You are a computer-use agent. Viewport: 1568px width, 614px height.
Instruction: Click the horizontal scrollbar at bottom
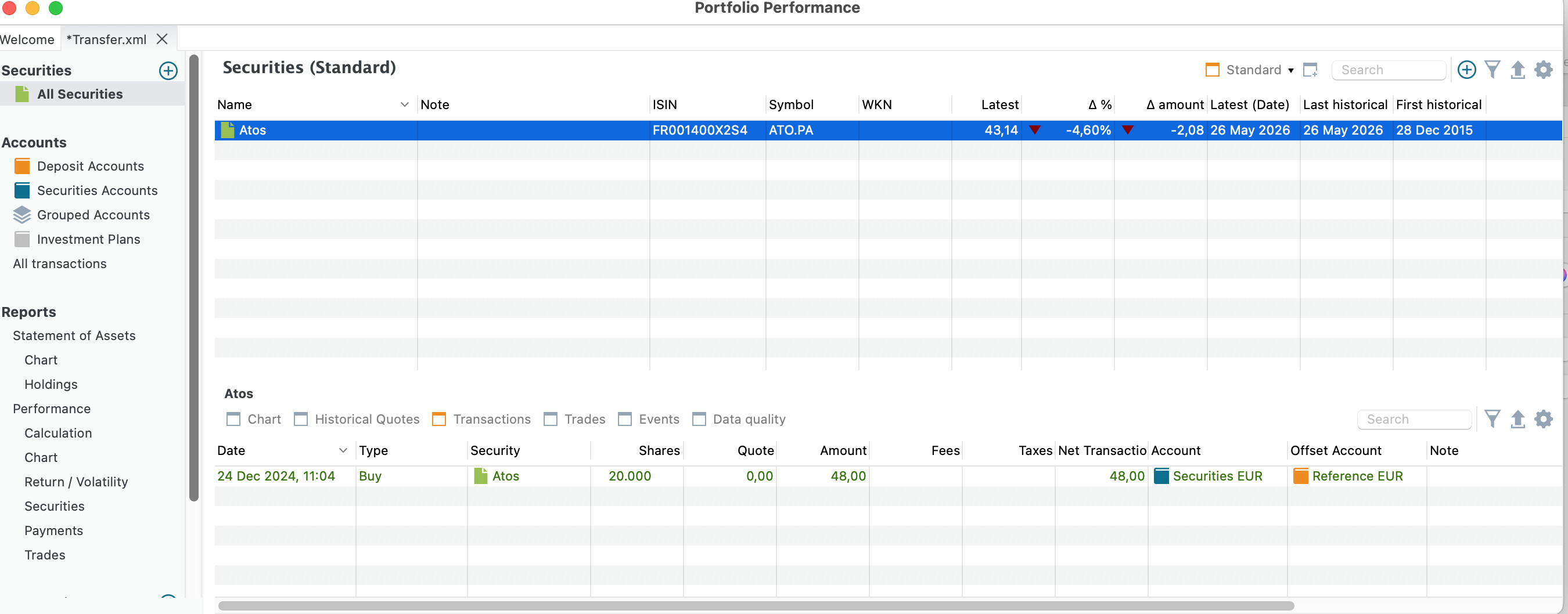pyautogui.click(x=756, y=605)
